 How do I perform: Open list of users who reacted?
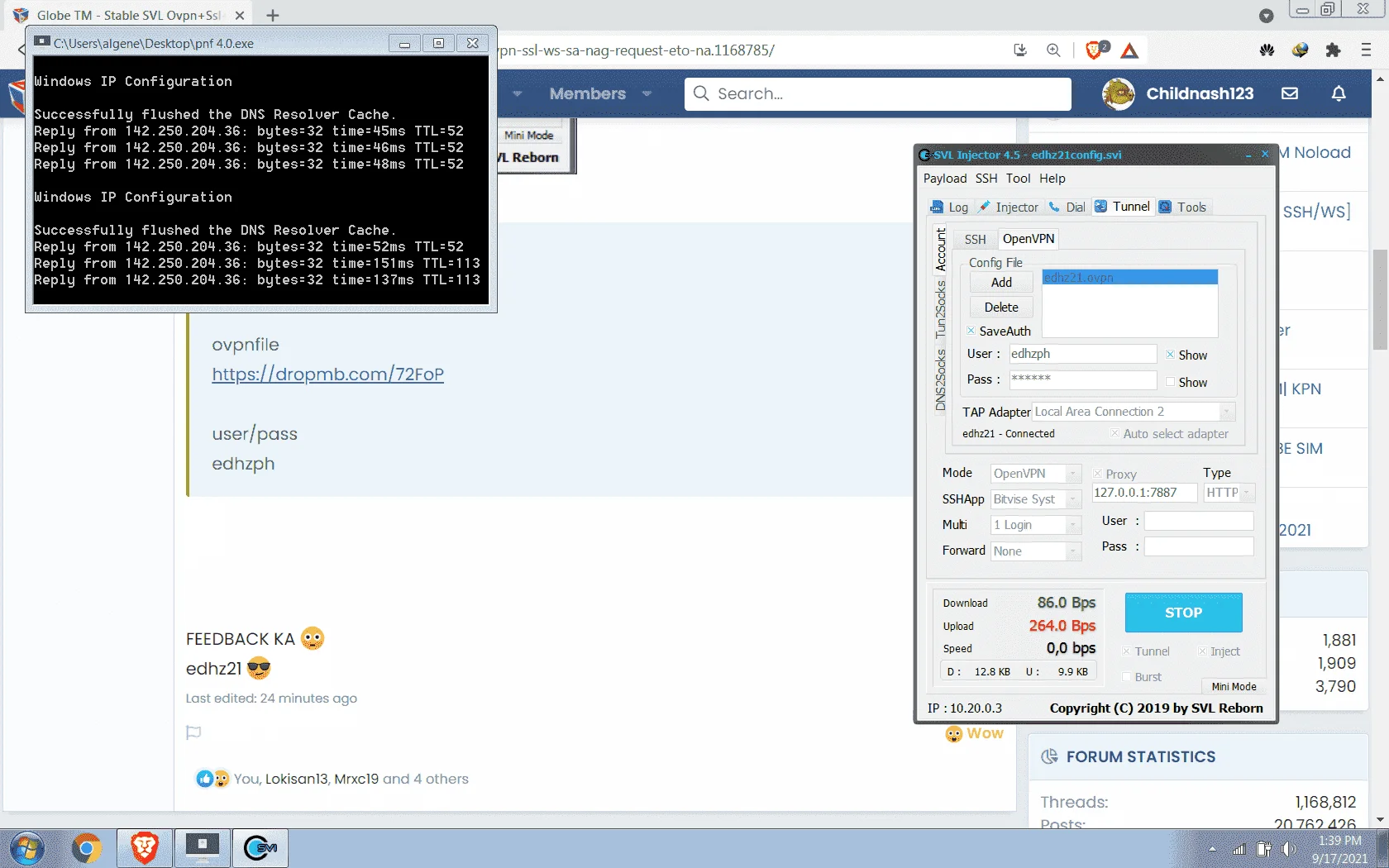point(351,779)
